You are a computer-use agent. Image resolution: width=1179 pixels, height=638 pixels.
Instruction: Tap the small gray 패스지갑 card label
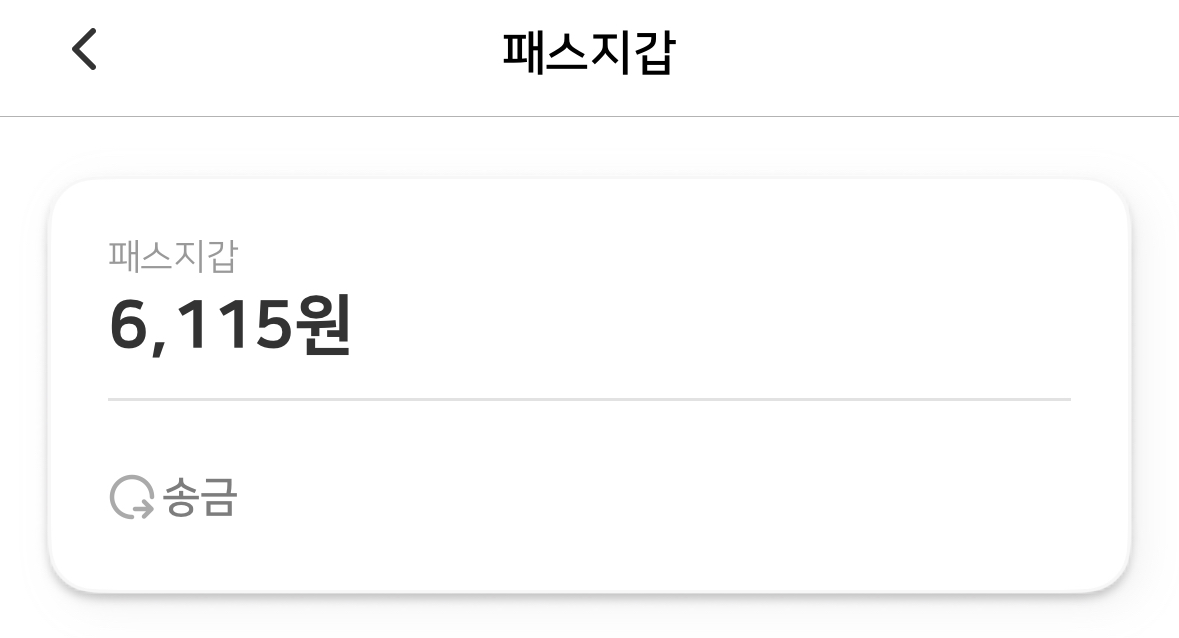(172, 257)
